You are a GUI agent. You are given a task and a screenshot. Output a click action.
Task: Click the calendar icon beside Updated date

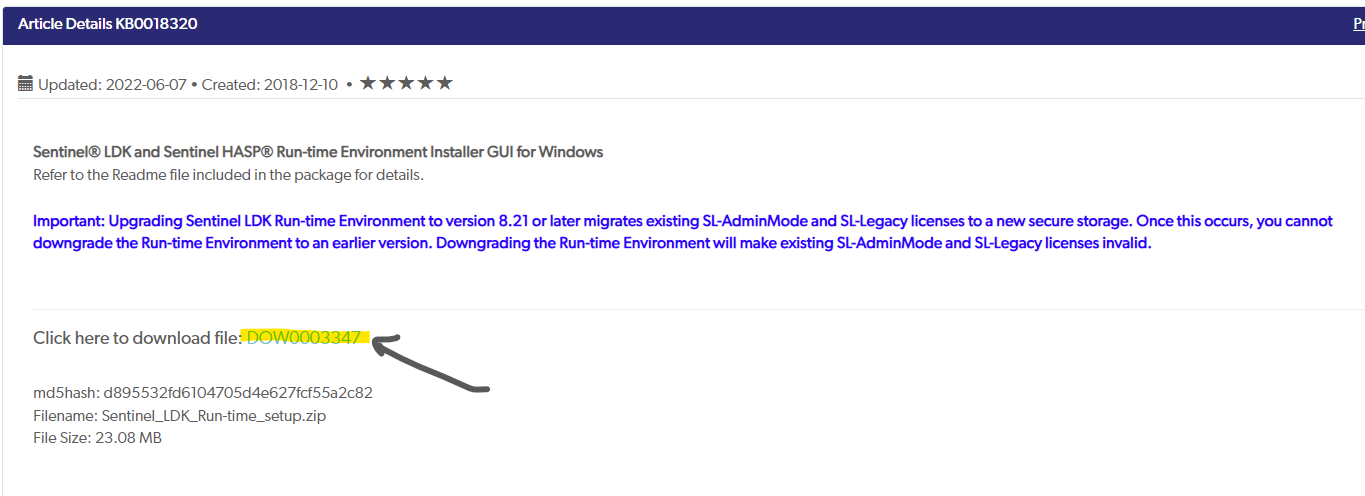point(26,84)
